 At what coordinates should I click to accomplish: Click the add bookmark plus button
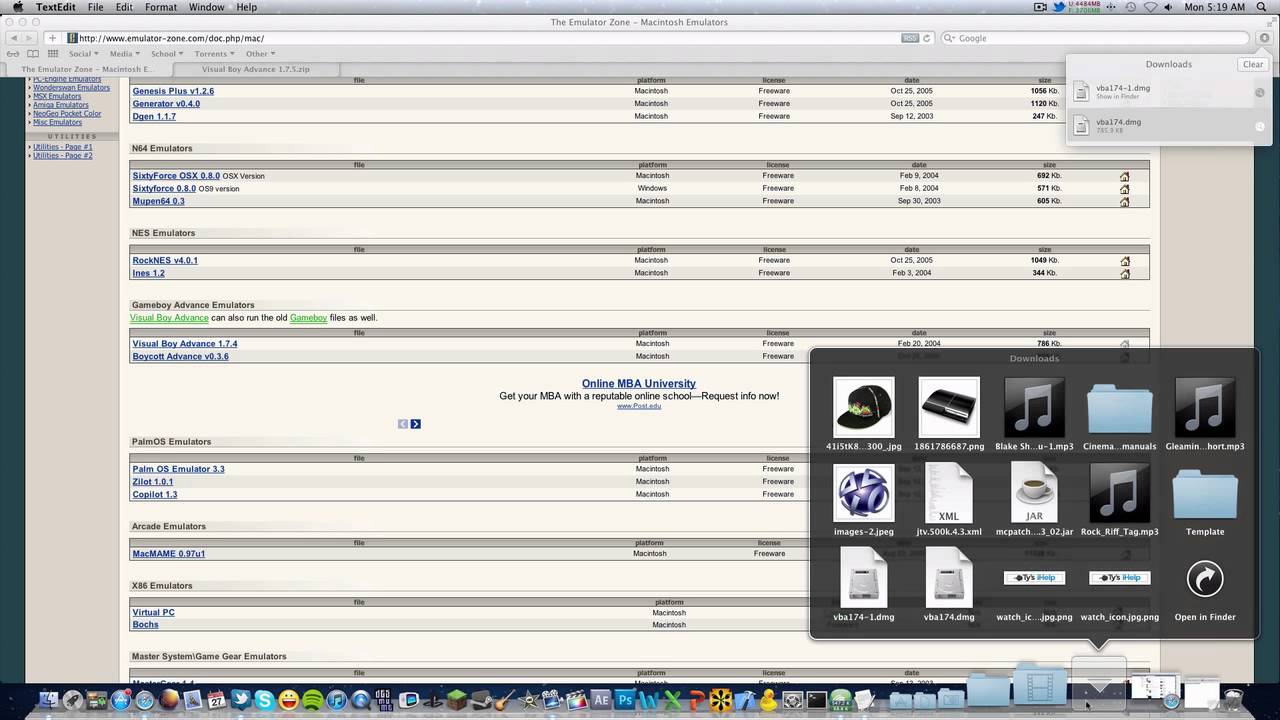coord(52,38)
